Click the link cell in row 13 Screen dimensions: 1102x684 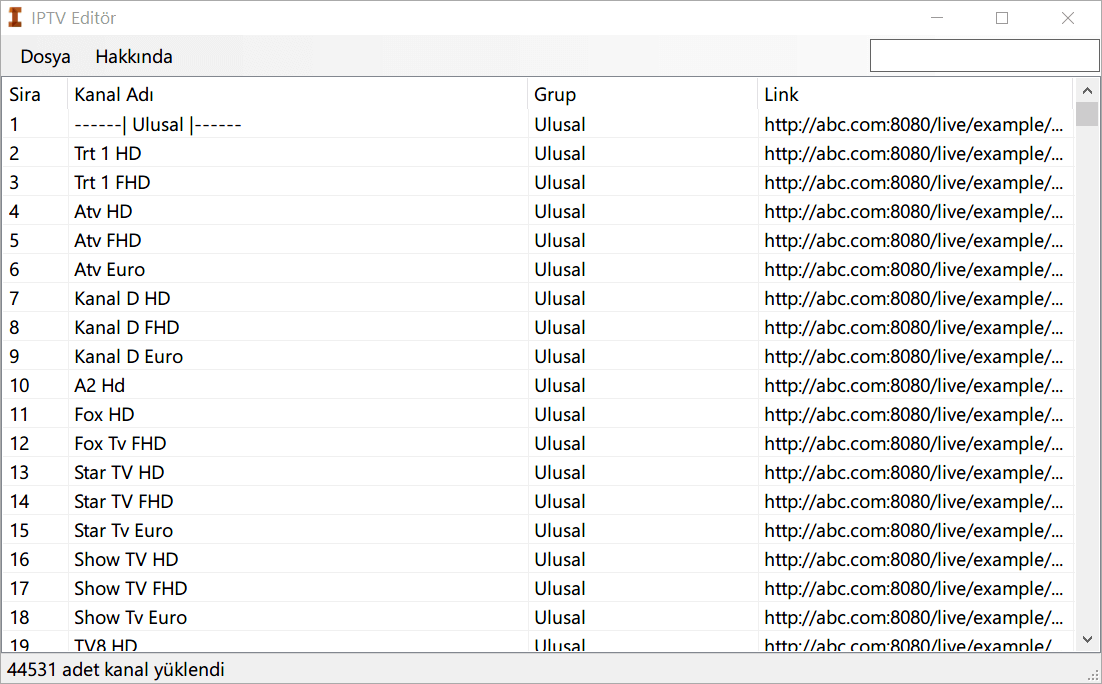tap(914, 472)
